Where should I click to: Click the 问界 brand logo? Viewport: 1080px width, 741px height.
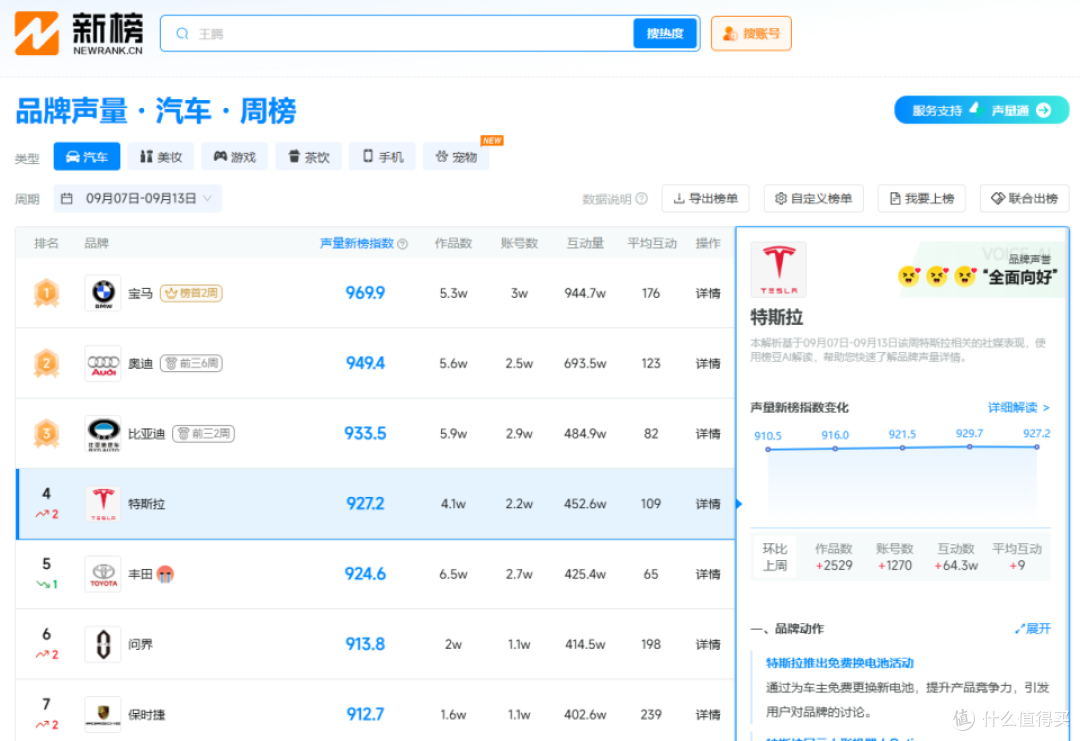point(103,645)
